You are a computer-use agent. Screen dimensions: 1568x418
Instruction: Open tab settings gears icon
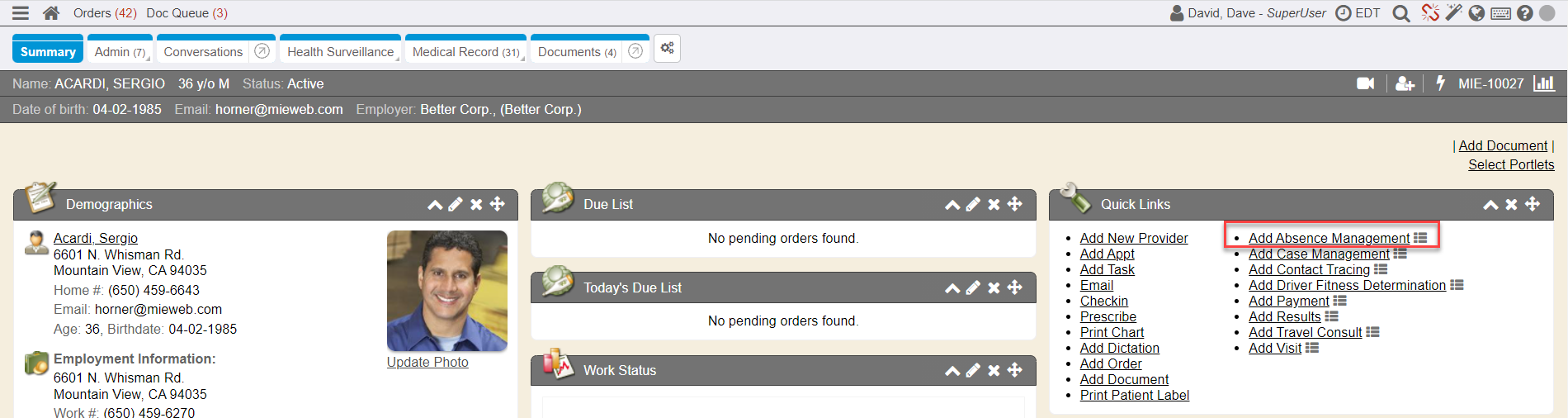[667, 49]
